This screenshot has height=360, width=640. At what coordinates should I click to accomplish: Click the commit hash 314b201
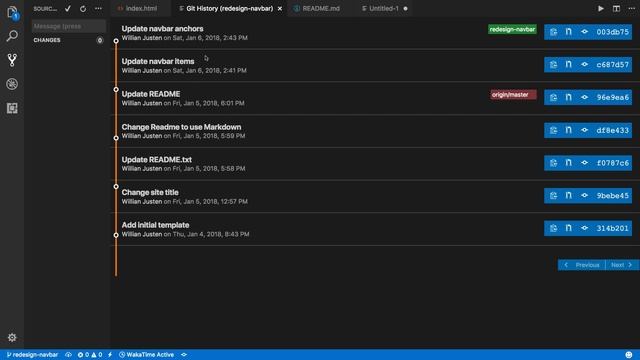613,228
